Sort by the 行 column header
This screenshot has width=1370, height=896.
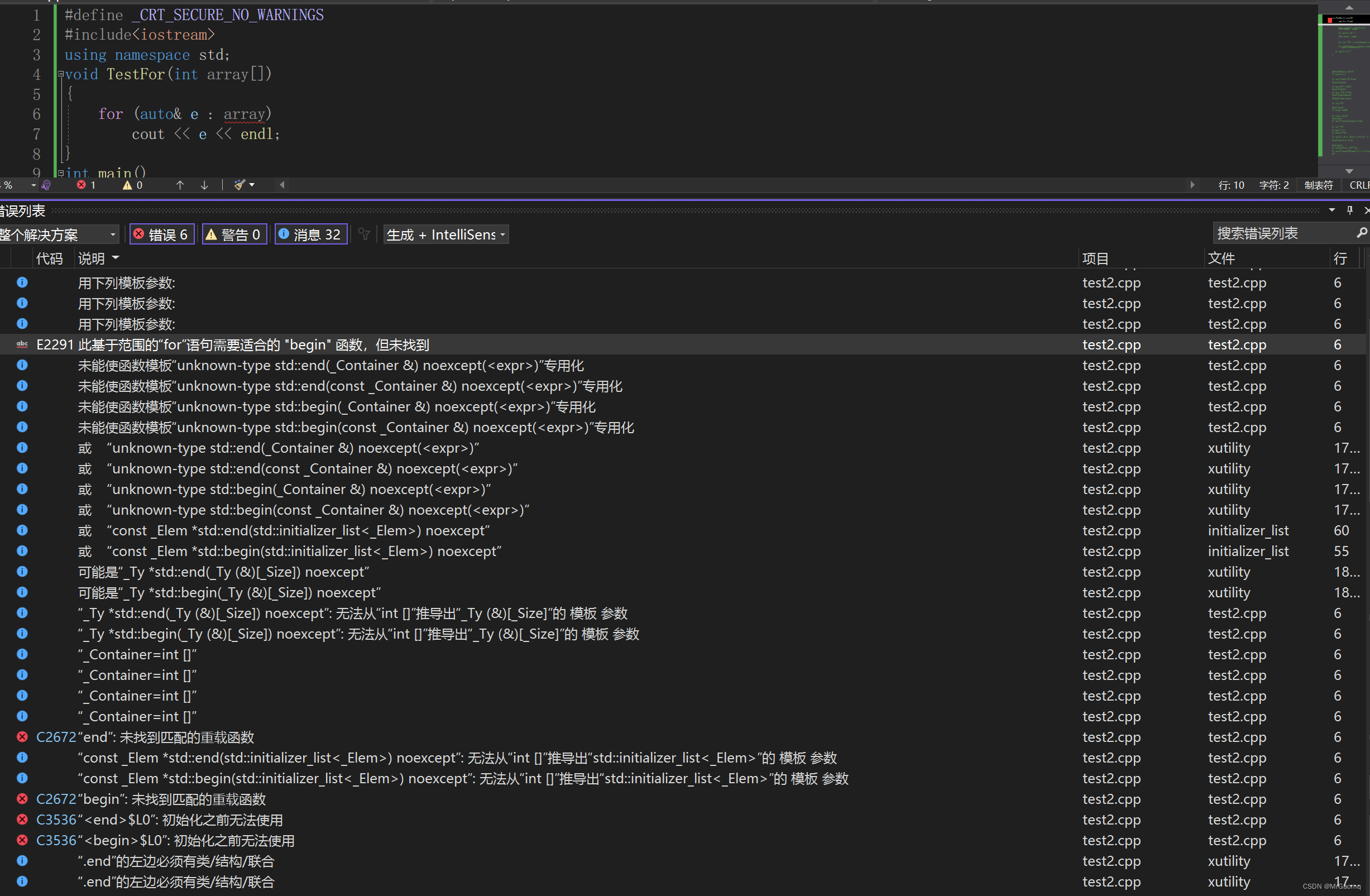pyautogui.click(x=1340, y=258)
